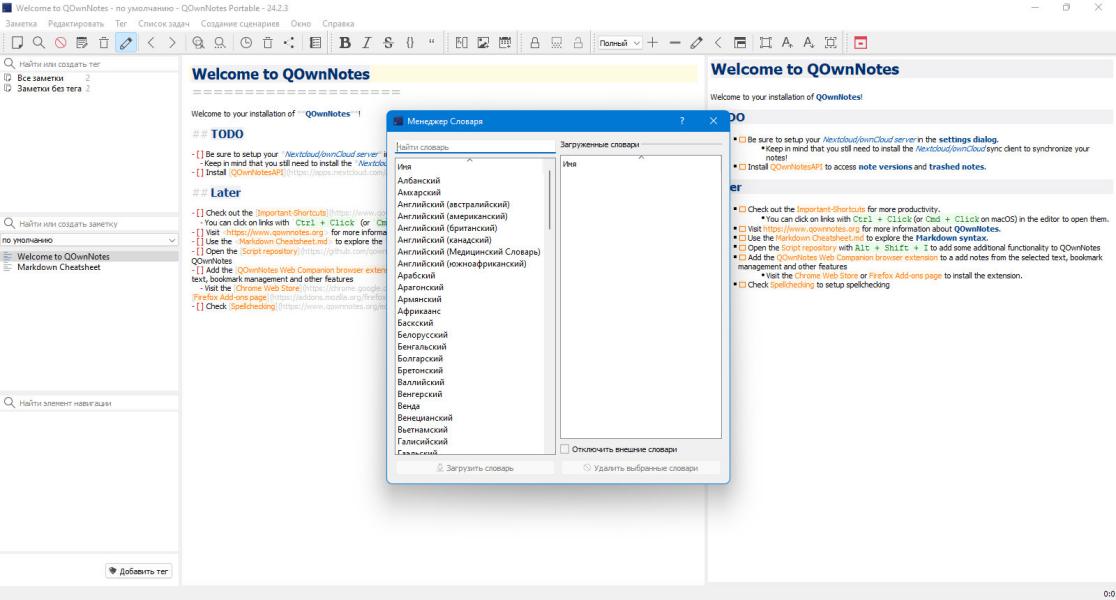Click the 'Добавить тег' button
1116x600 pixels.
point(139,571)
